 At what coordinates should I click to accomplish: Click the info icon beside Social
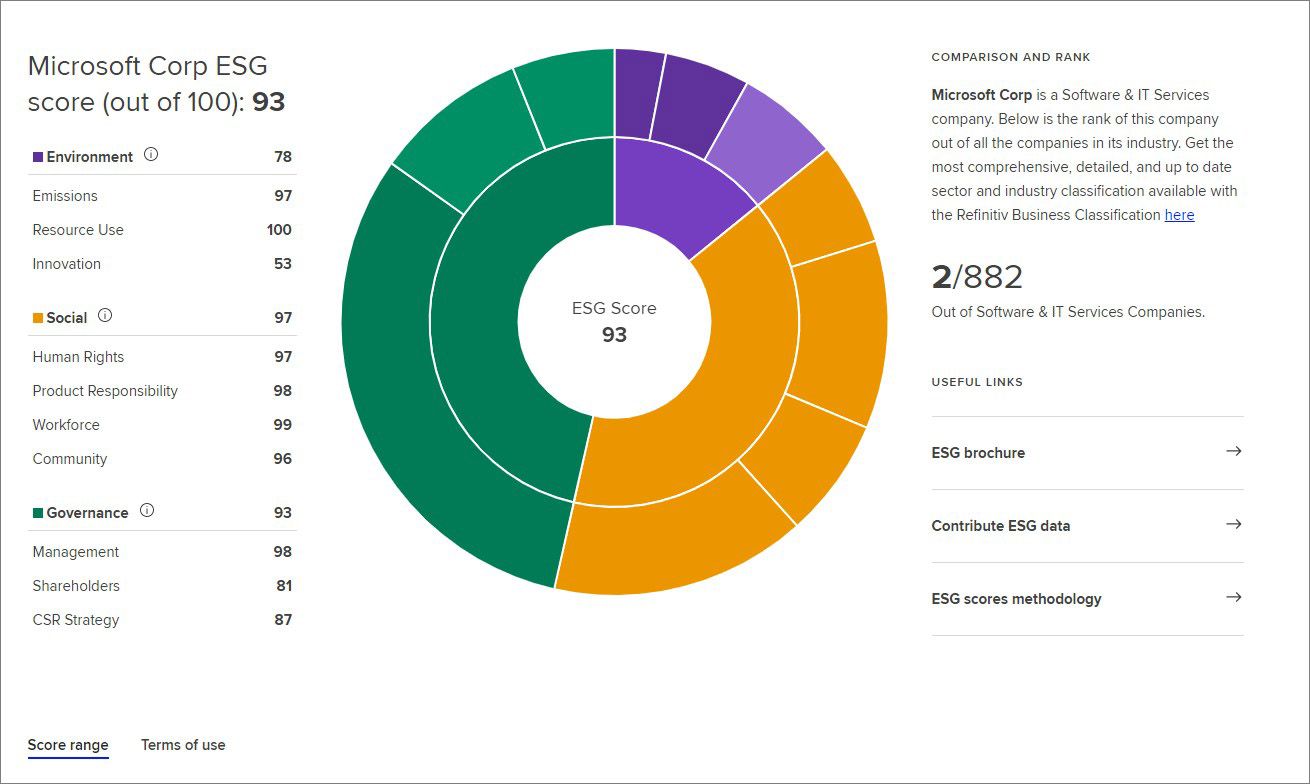pyautogui.click(x=105, y=316)
